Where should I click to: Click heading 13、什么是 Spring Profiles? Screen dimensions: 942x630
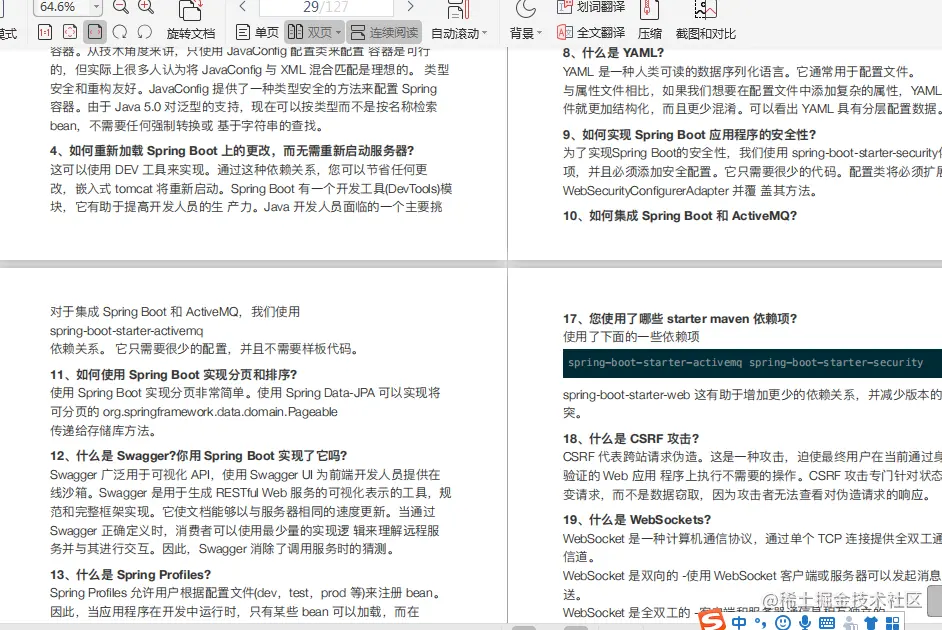[x=130, y=575]
